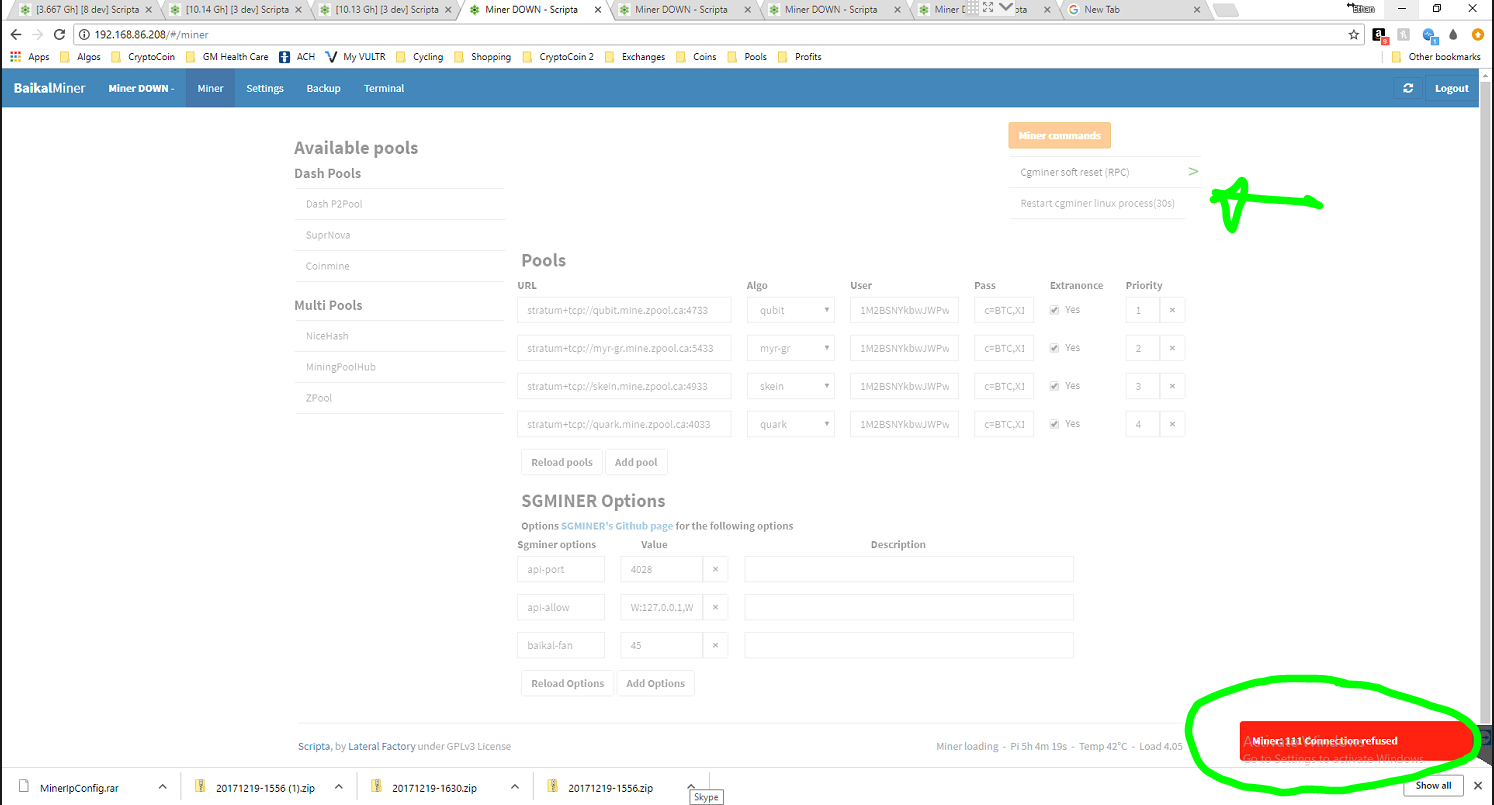Close the New Tab browser tab
This screenshot has width=1494, height=805.
1195,9
